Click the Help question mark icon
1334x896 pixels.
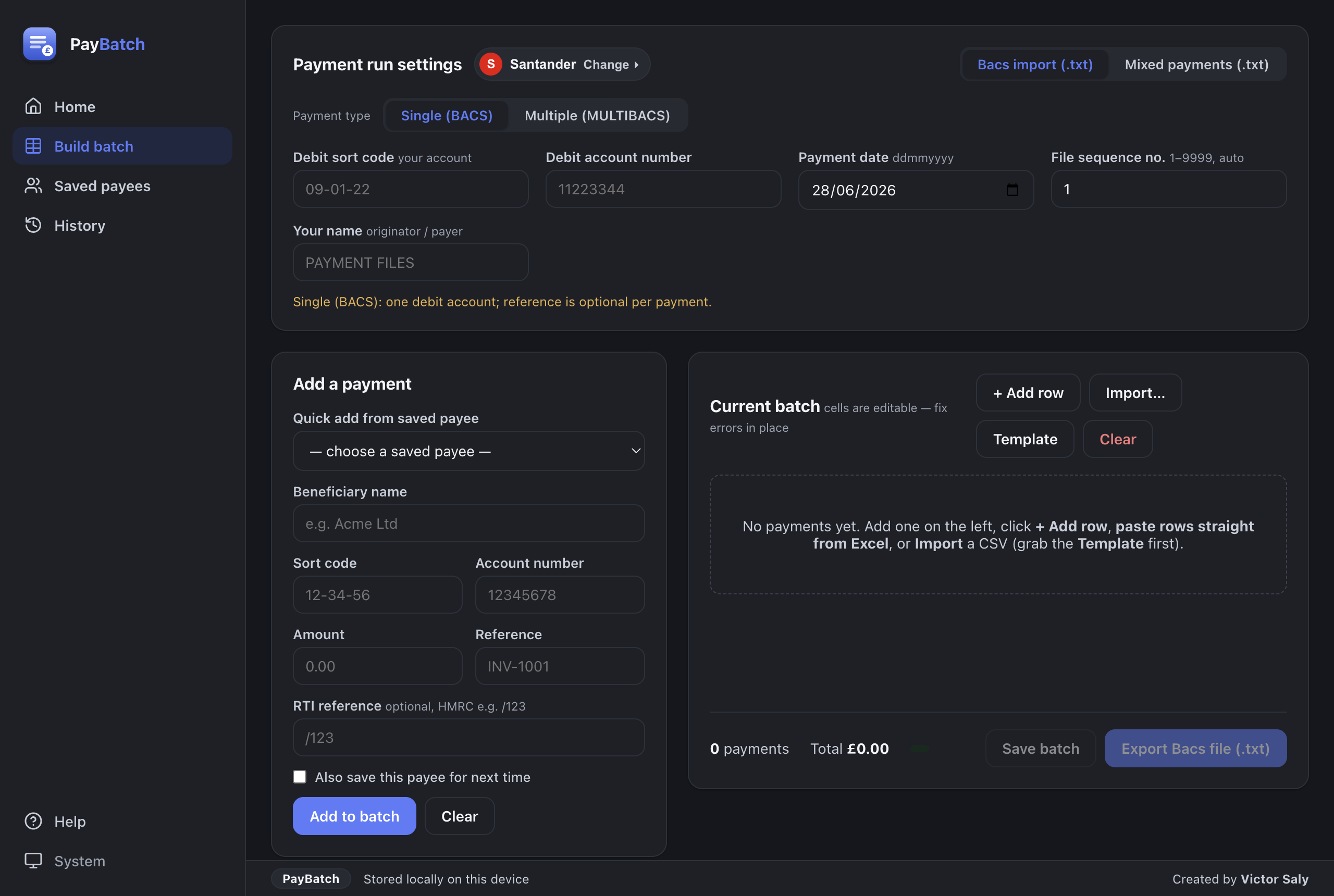coord(33,821)
